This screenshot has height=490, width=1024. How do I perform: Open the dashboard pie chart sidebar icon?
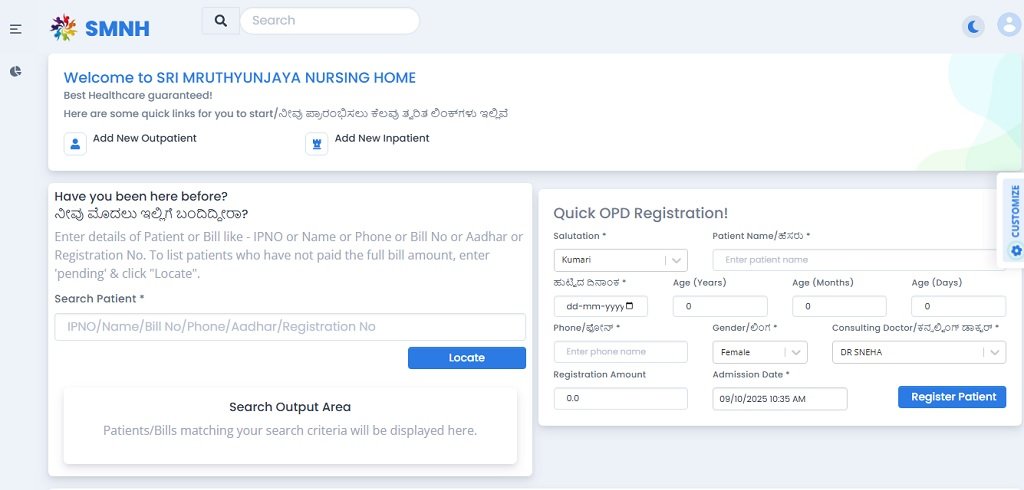pos(16,71)
